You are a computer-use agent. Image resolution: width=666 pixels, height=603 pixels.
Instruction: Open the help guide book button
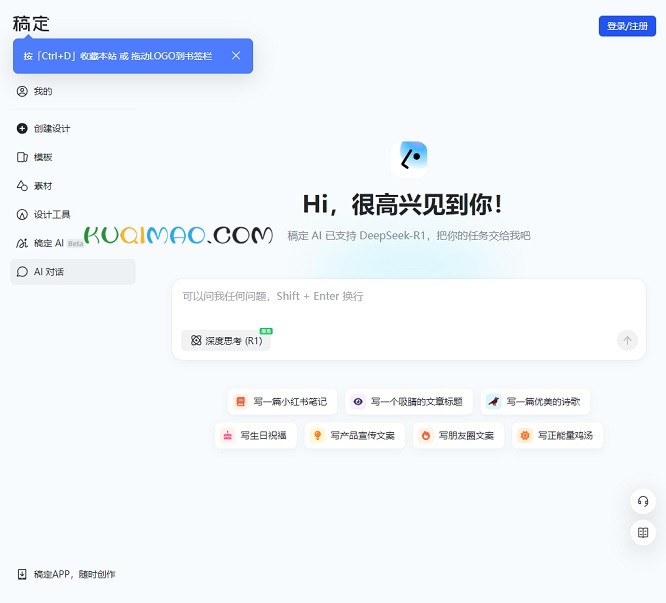pos(643,533)
